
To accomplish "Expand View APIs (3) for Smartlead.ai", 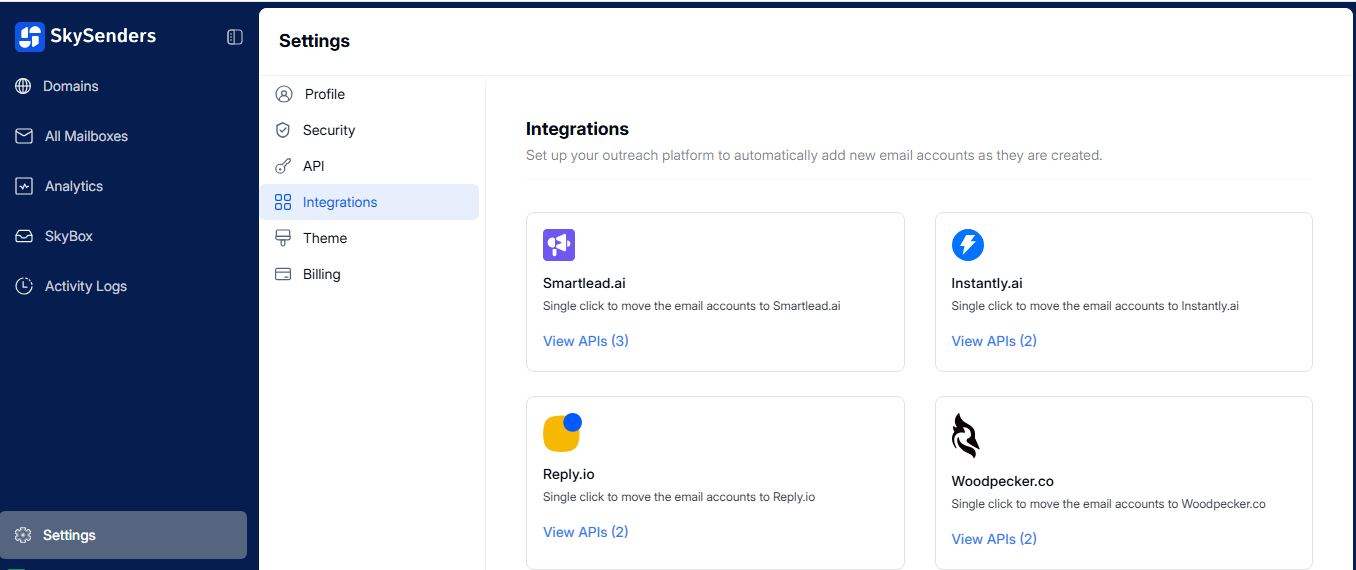I will tap(585, 341).
